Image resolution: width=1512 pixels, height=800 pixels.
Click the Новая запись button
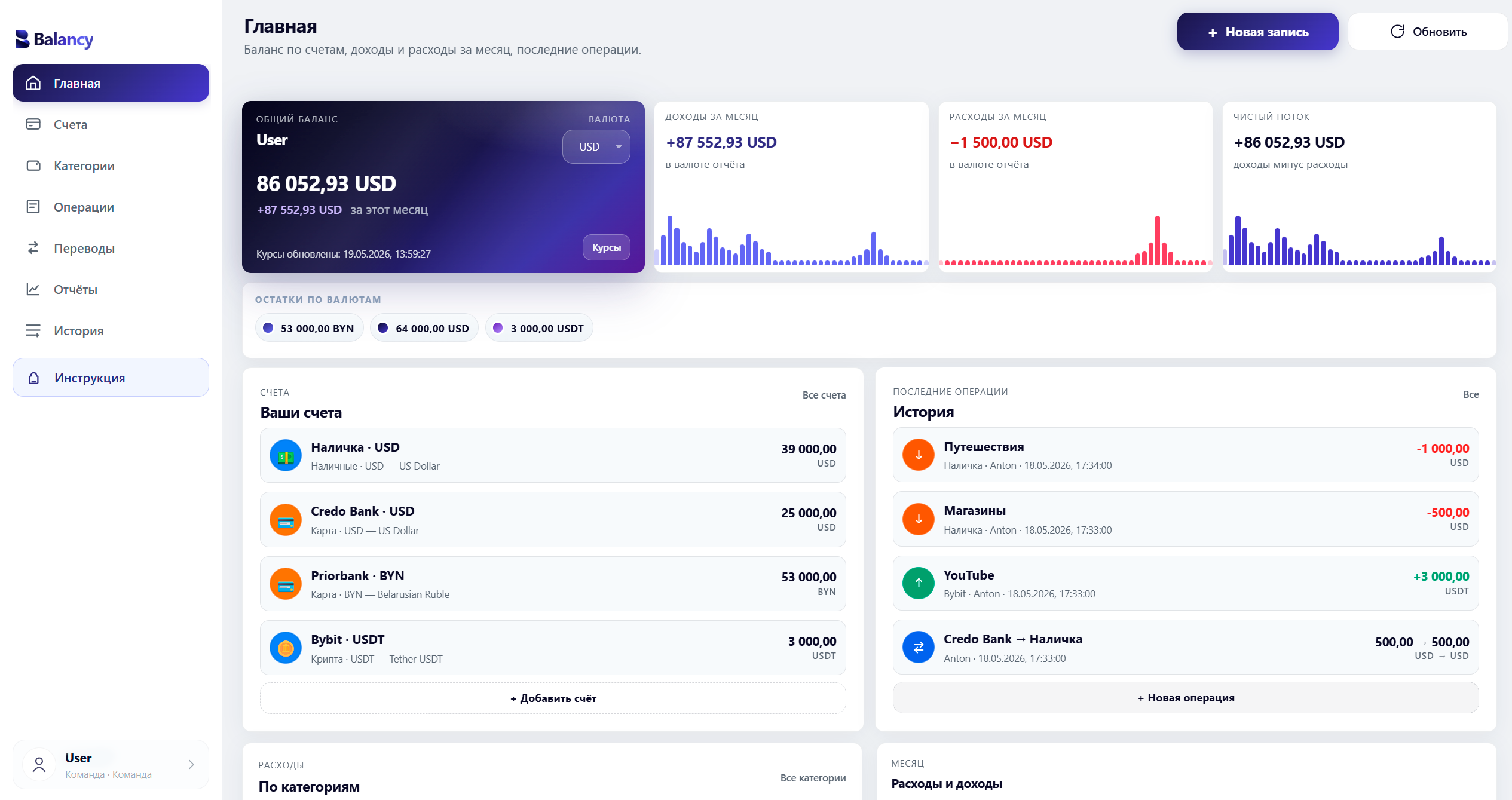click(1257, 32)
